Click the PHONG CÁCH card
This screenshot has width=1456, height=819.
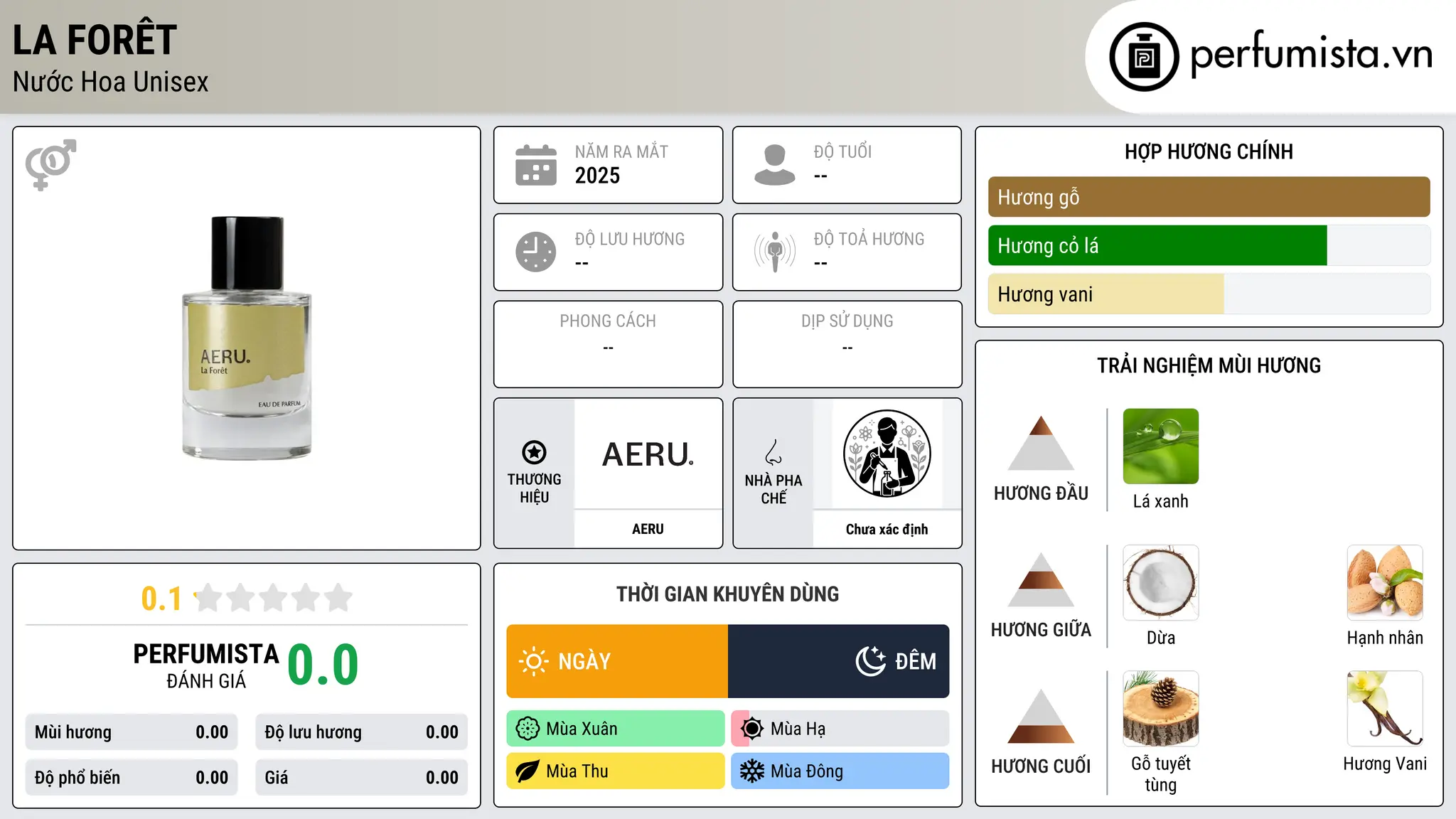[608, 344]
